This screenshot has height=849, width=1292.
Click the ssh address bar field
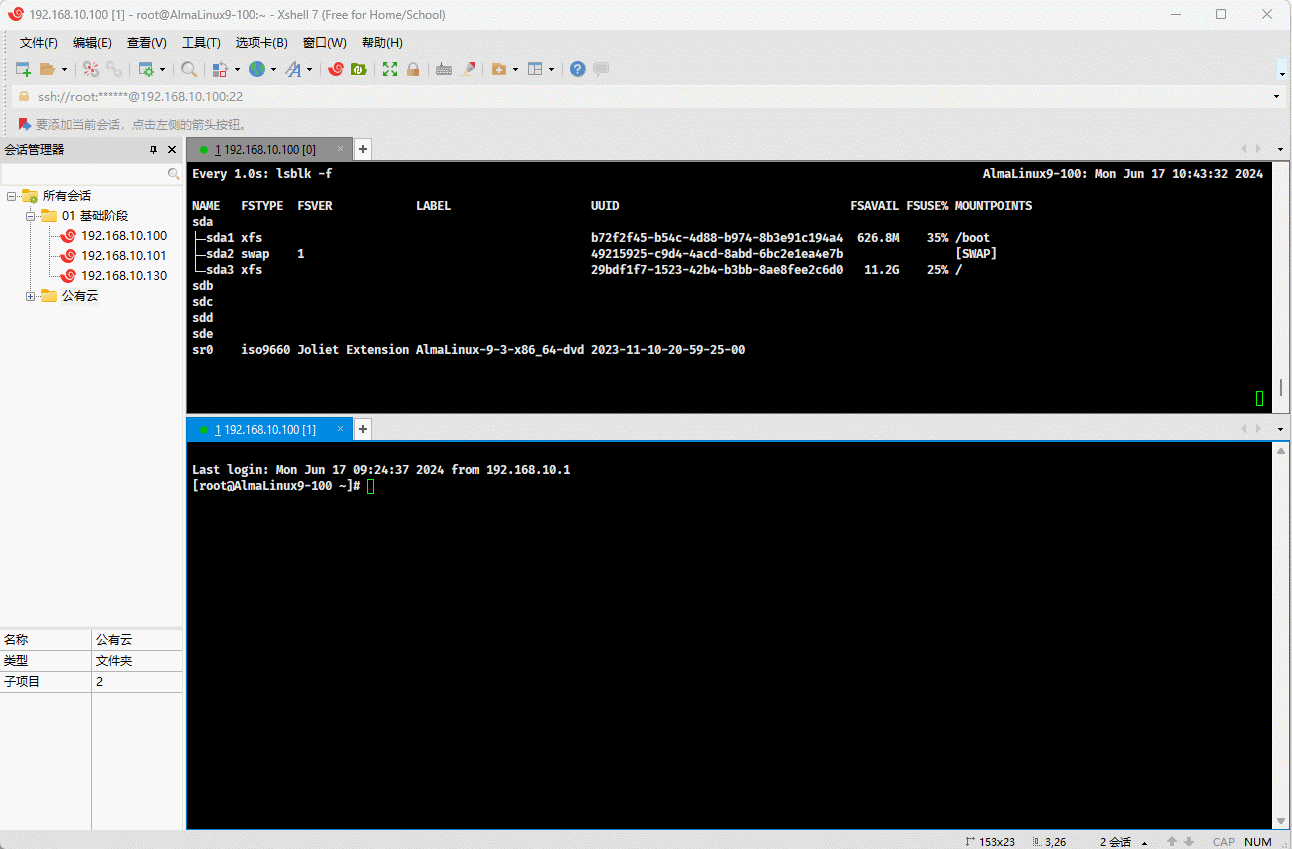coord(640,97)
